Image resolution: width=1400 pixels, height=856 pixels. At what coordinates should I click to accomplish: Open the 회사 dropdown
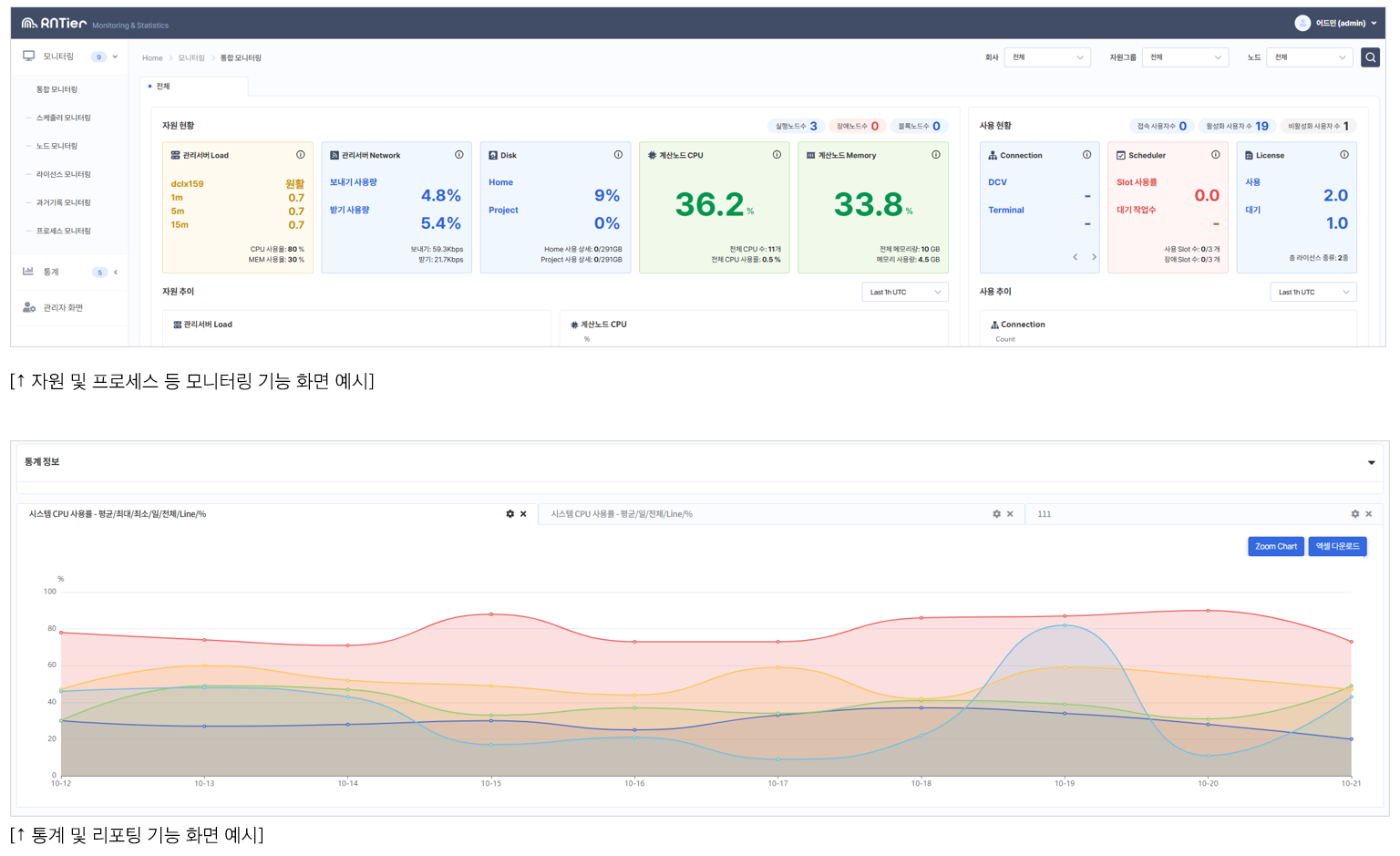1047,57
